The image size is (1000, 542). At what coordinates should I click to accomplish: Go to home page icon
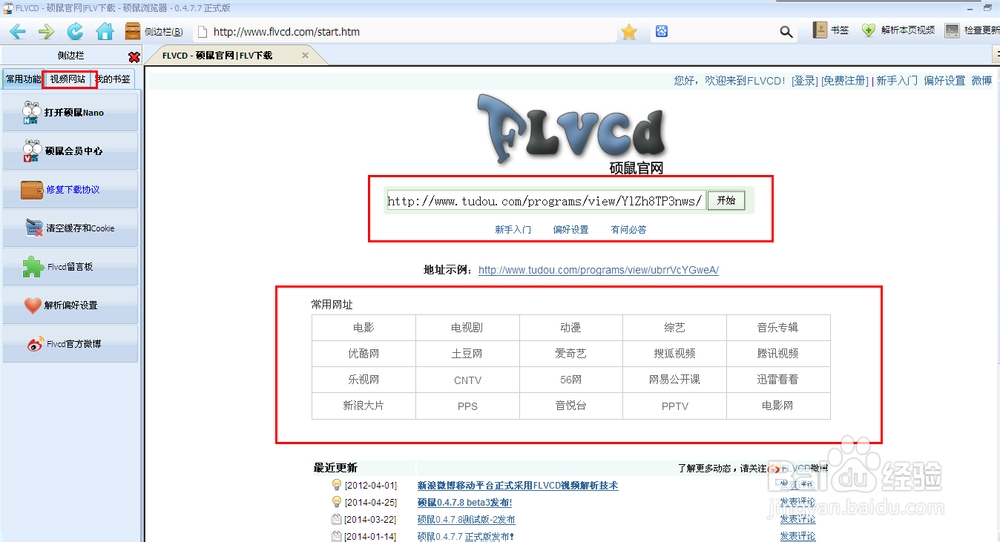tap(105, 31)
